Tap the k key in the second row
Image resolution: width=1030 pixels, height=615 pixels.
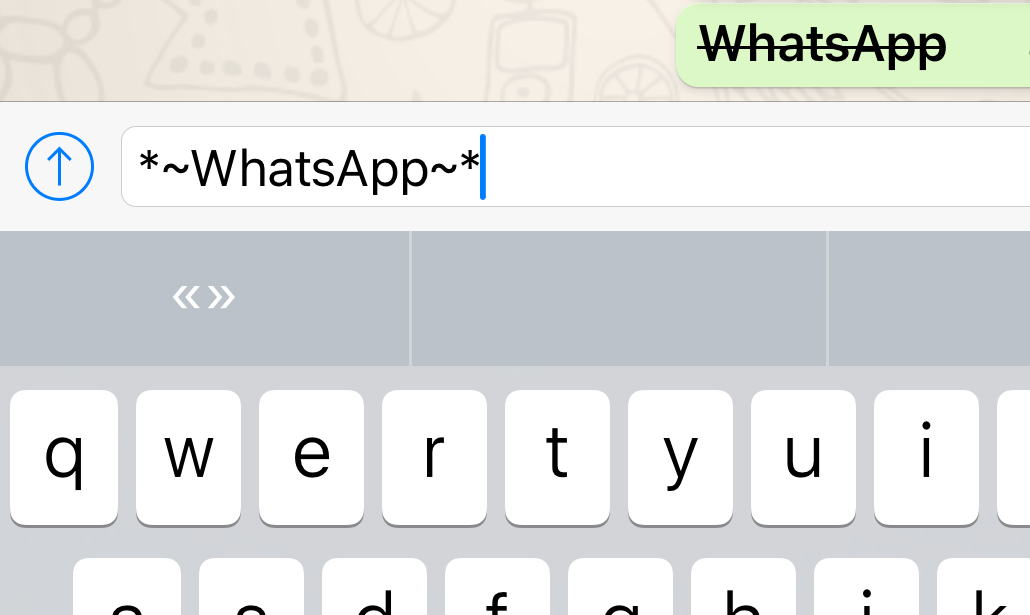click(x=983, y=587)
